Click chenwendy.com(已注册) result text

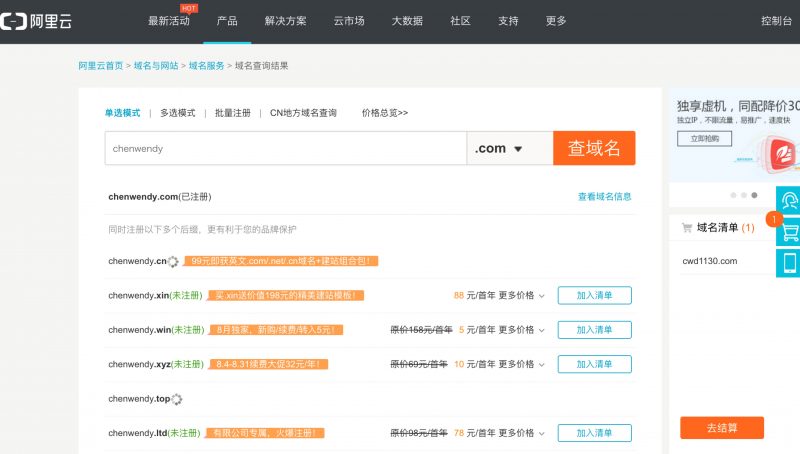tap(160, 197)
